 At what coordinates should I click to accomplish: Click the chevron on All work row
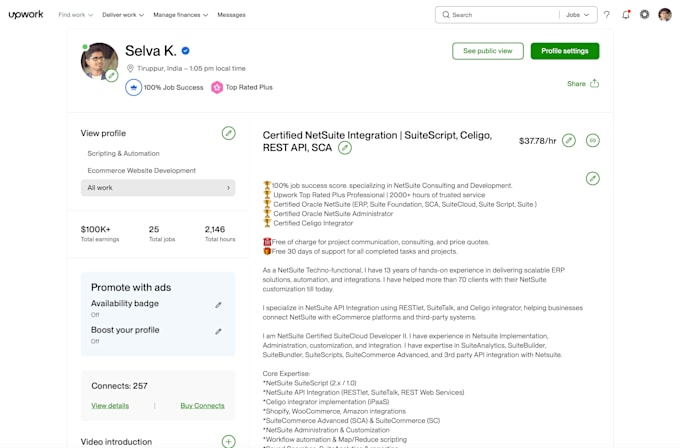coord(229,188)
